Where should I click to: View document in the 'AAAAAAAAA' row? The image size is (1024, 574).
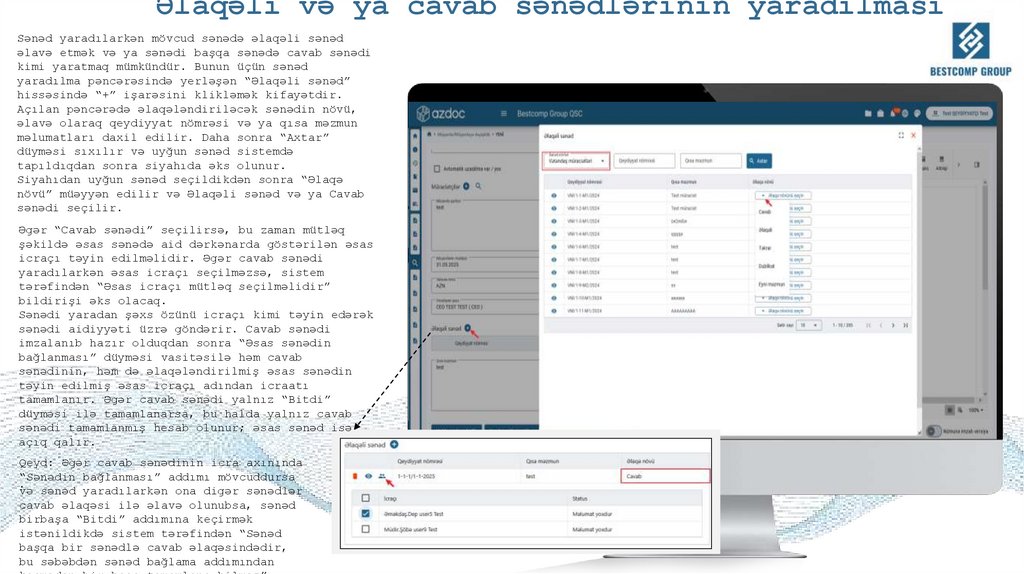(x=554, y=311)
